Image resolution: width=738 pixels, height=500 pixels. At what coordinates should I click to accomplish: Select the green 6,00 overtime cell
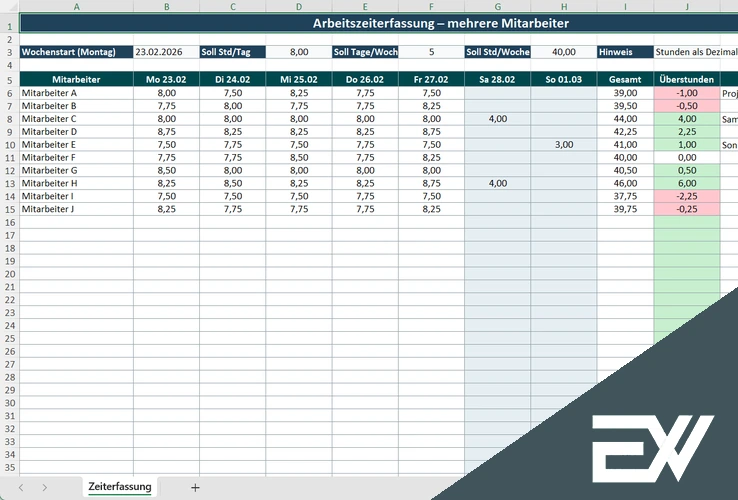(x=687, y=183)
